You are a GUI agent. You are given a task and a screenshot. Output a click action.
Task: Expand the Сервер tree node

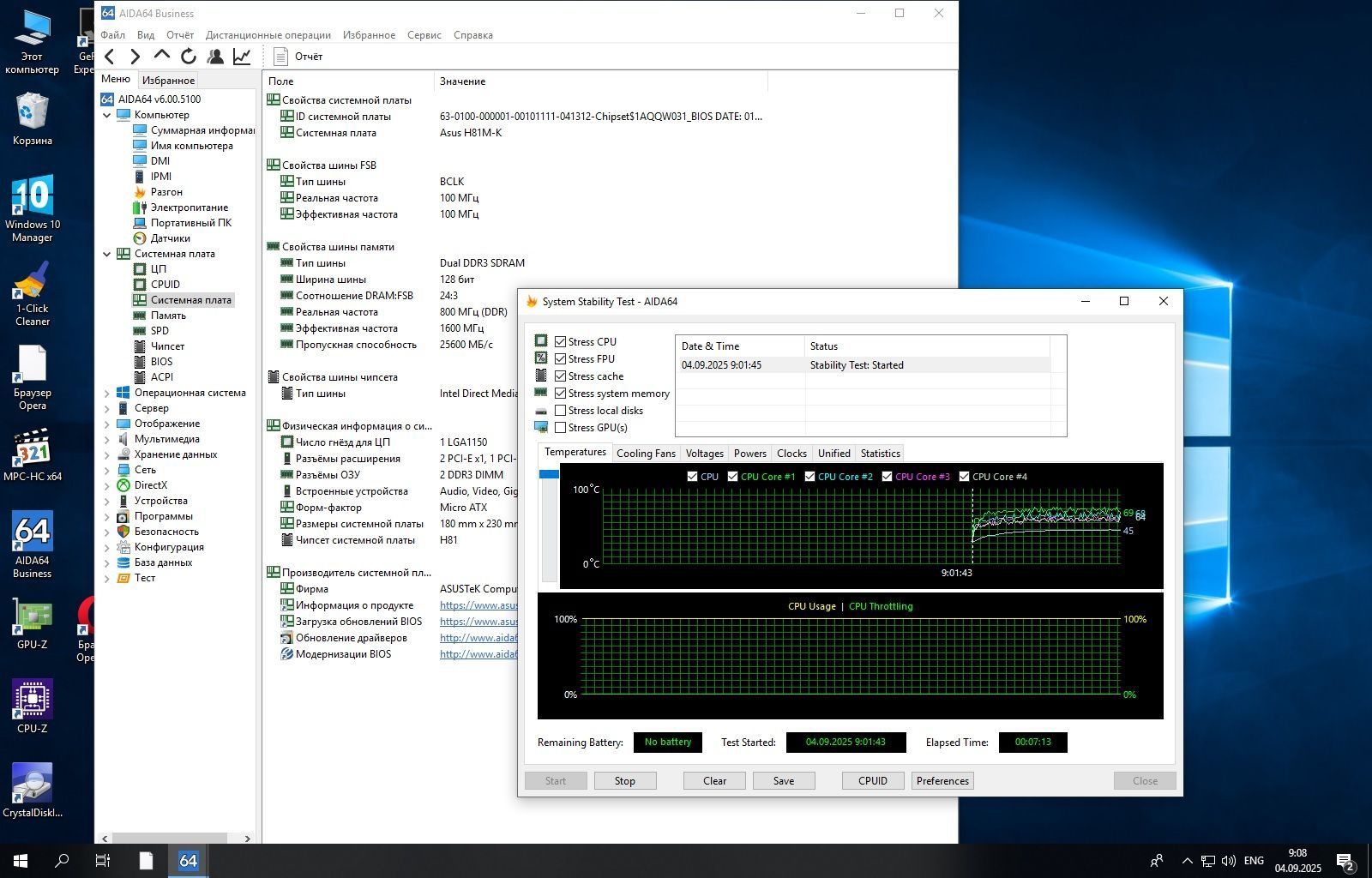(x=107, y=408)
